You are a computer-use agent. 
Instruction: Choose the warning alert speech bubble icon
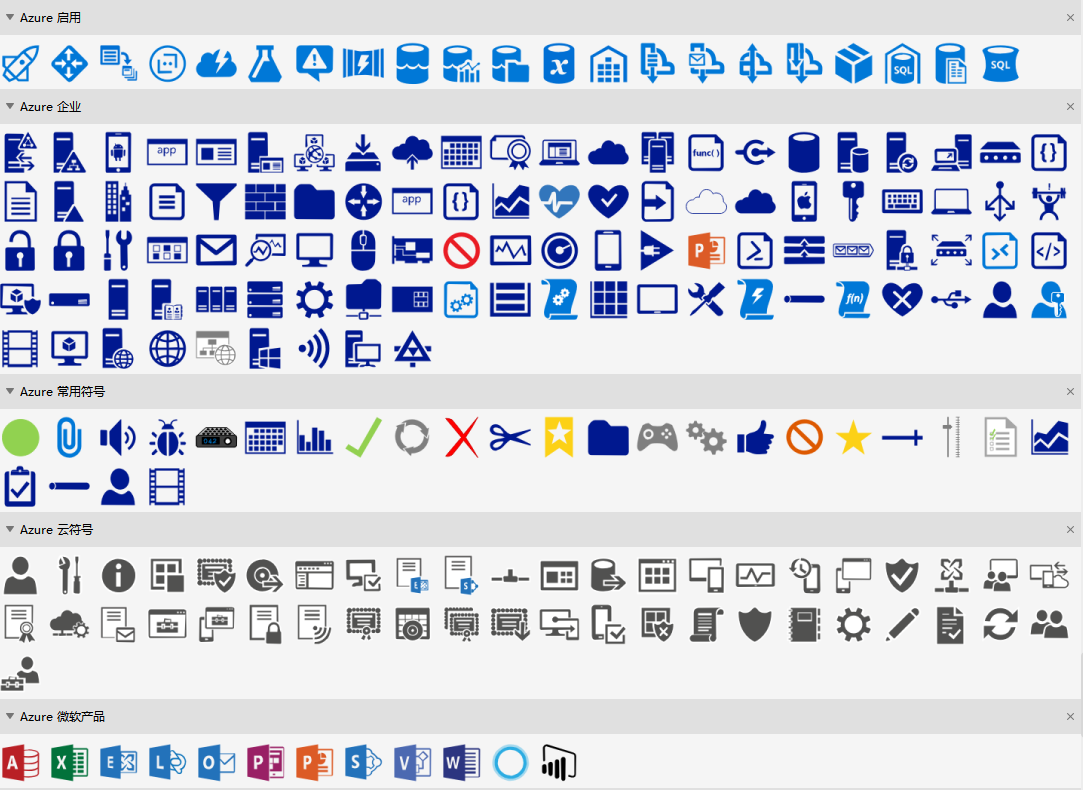click(x=314, y=64)
